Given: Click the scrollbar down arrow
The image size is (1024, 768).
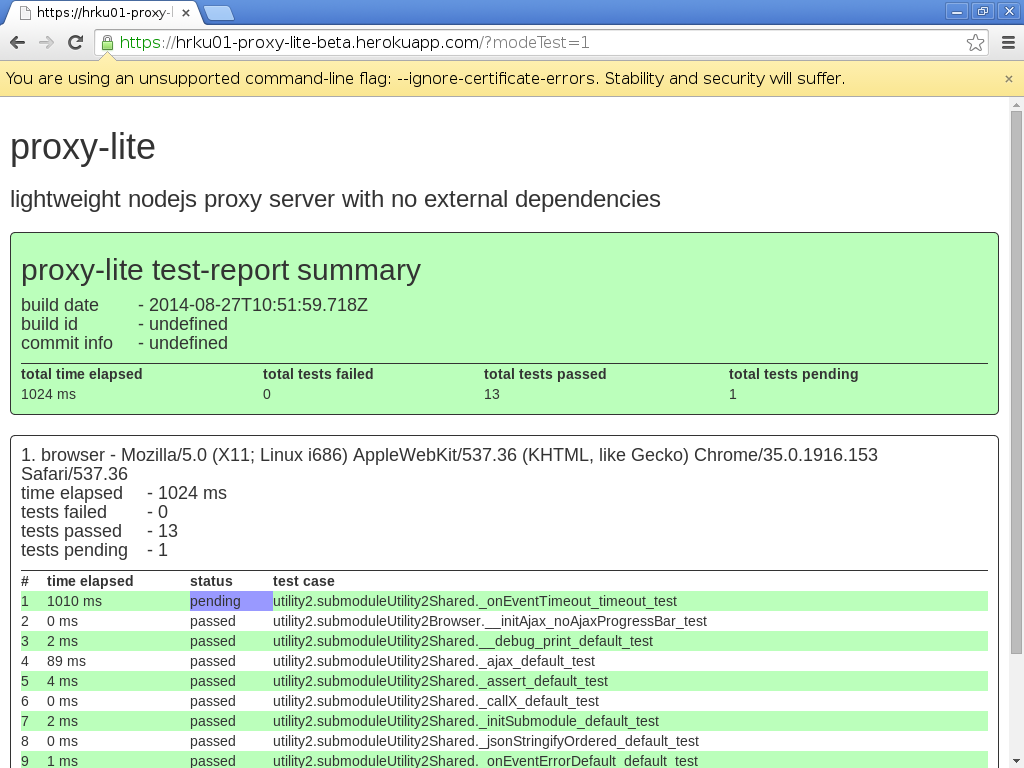Looking at the screenshot, I should point(1016,761).
